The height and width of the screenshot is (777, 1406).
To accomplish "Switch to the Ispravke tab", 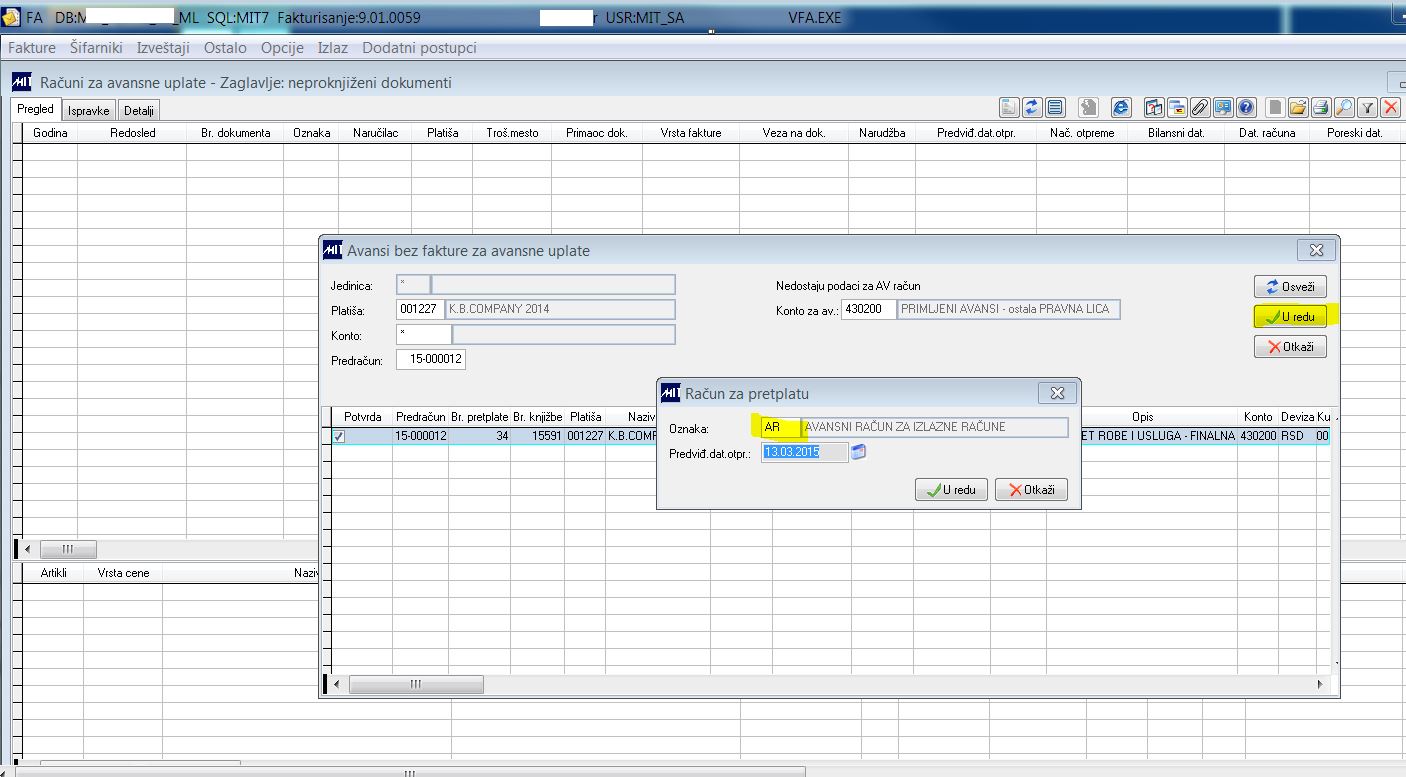I will 89,110.
